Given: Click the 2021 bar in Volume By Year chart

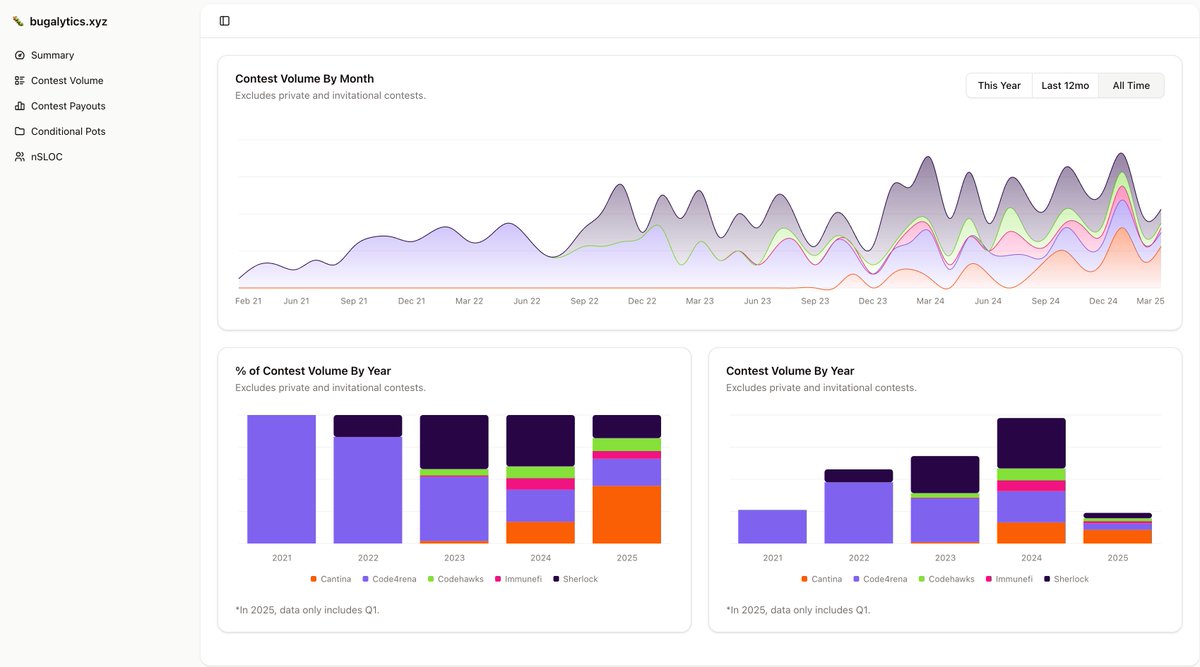Looking at the screenshot, I should tap(773, 527).
